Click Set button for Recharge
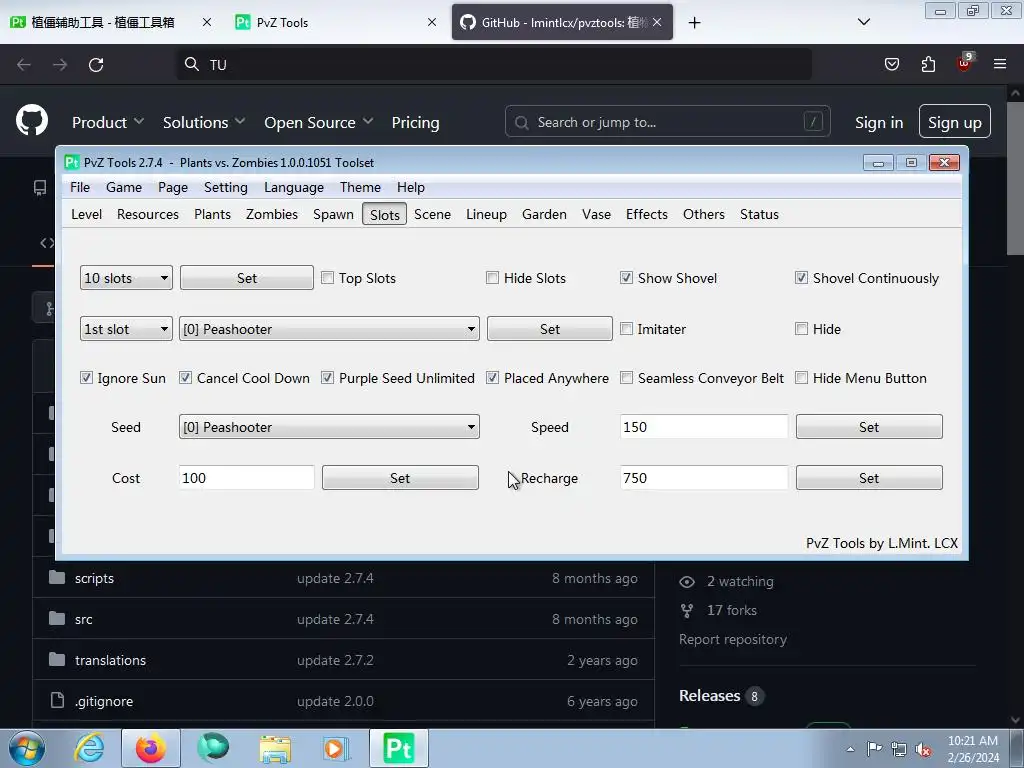The image size is (1024, 768). (x=869, y=477)
